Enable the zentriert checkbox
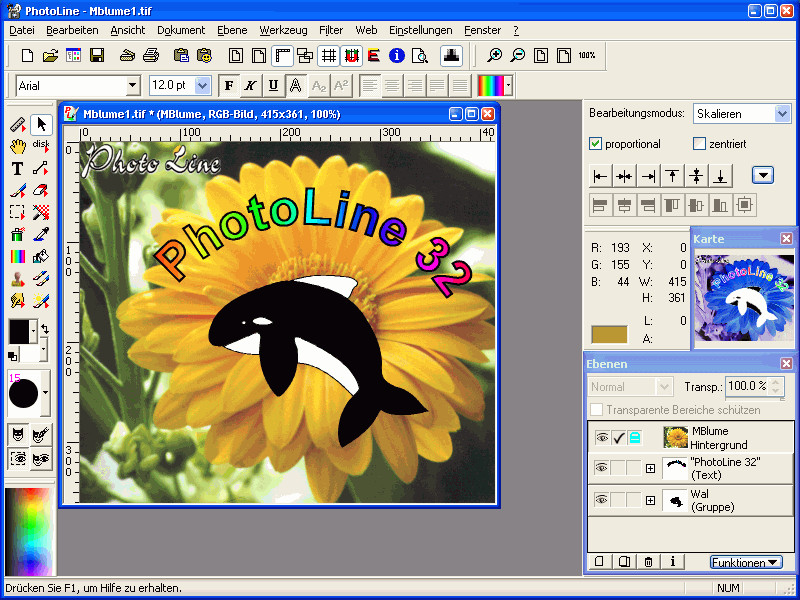The image size is (800, 600). pos(699,144)
